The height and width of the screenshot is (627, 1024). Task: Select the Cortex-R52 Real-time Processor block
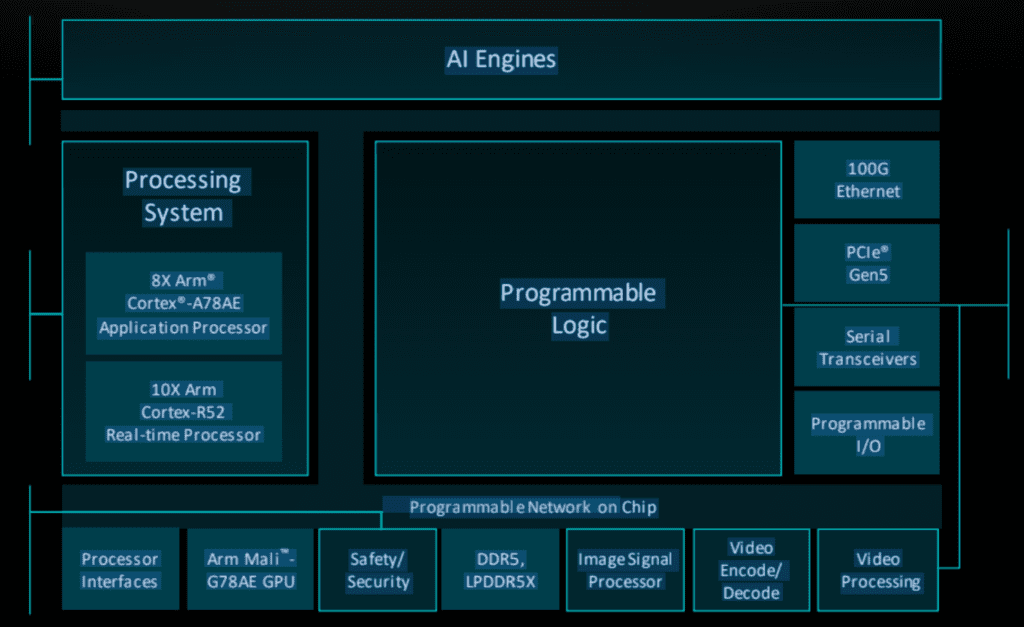click(183, 411)
